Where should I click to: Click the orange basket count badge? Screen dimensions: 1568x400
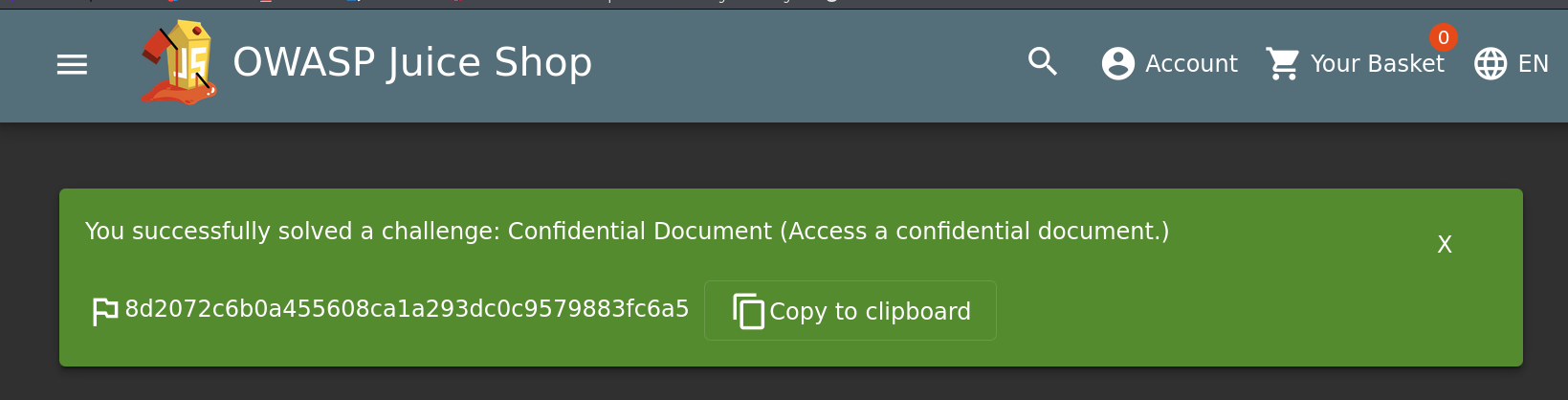click(1443, 38)
